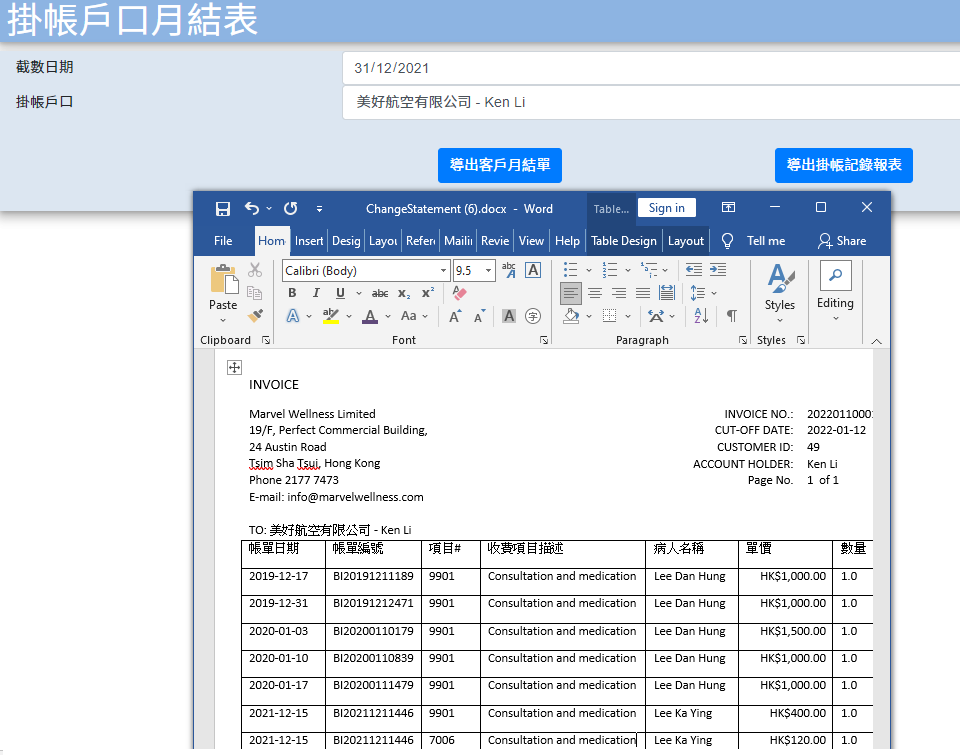The width and height of the screenshot is (960, 755).
Task: Toggle Italic formatting
Action: 316,293
